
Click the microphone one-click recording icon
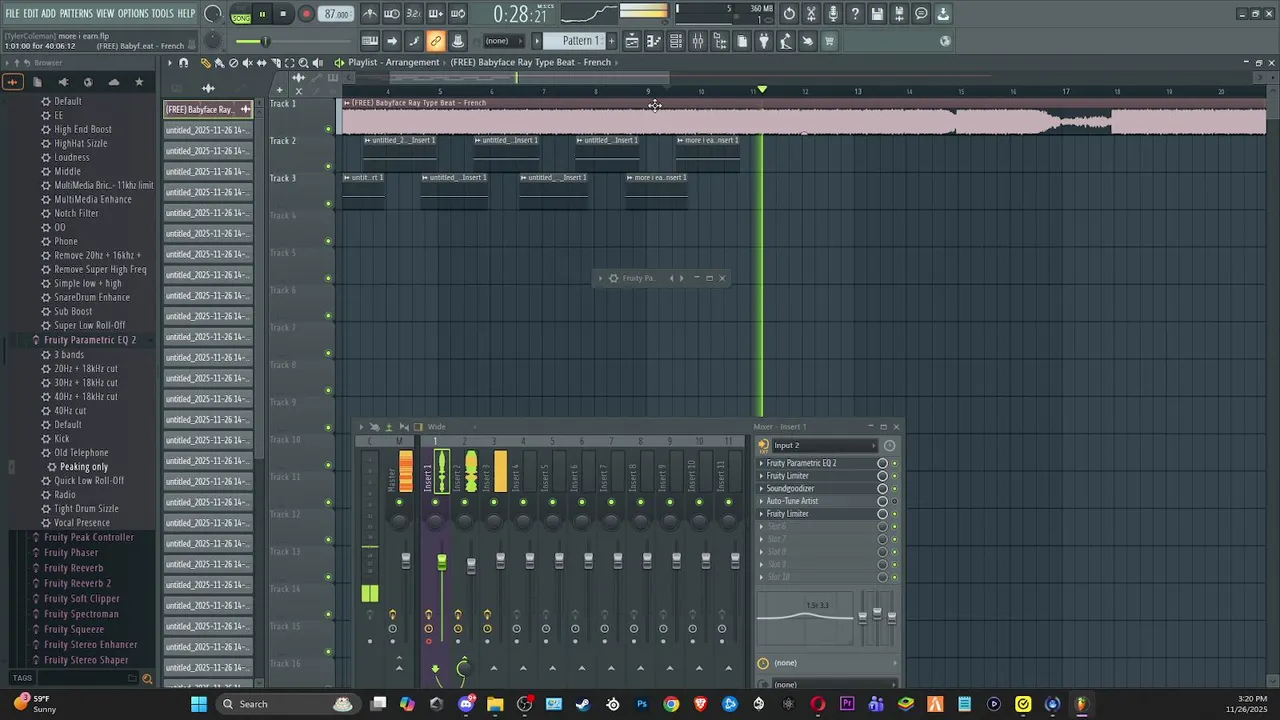tap(834, 14)
